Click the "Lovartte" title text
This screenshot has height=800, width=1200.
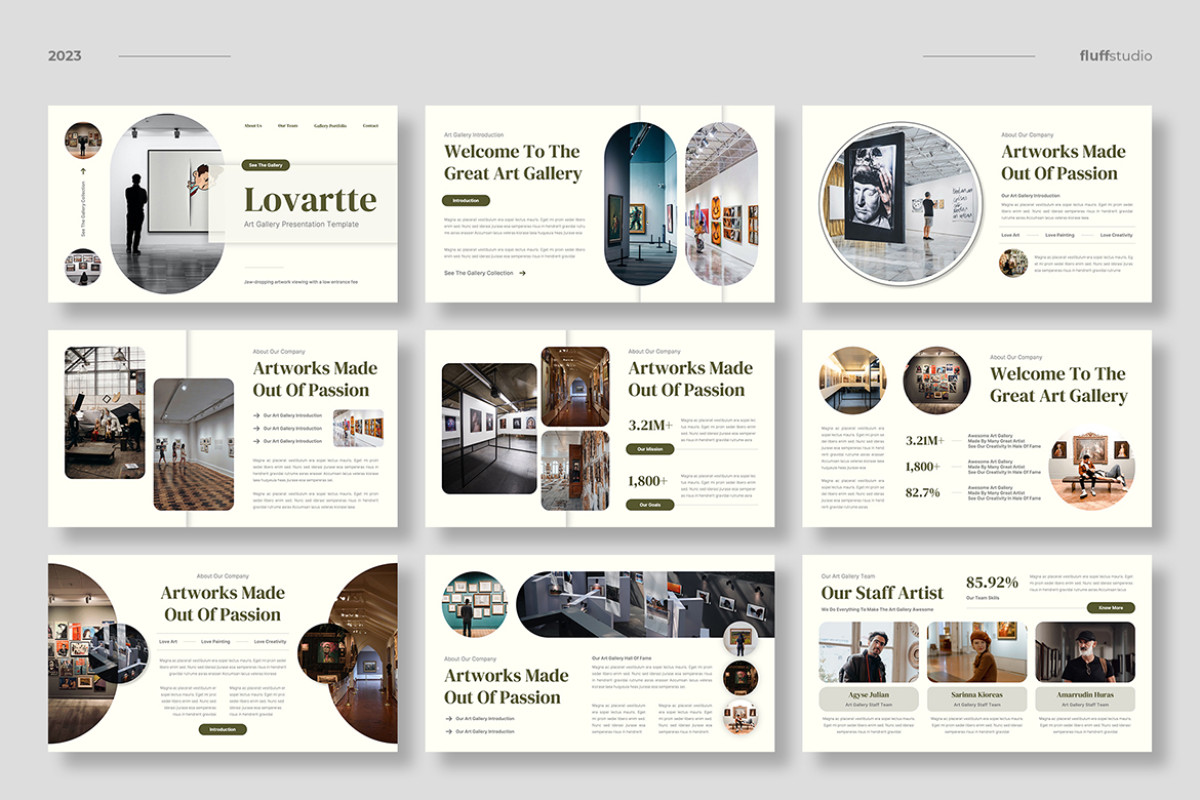(x=310, y=198)
